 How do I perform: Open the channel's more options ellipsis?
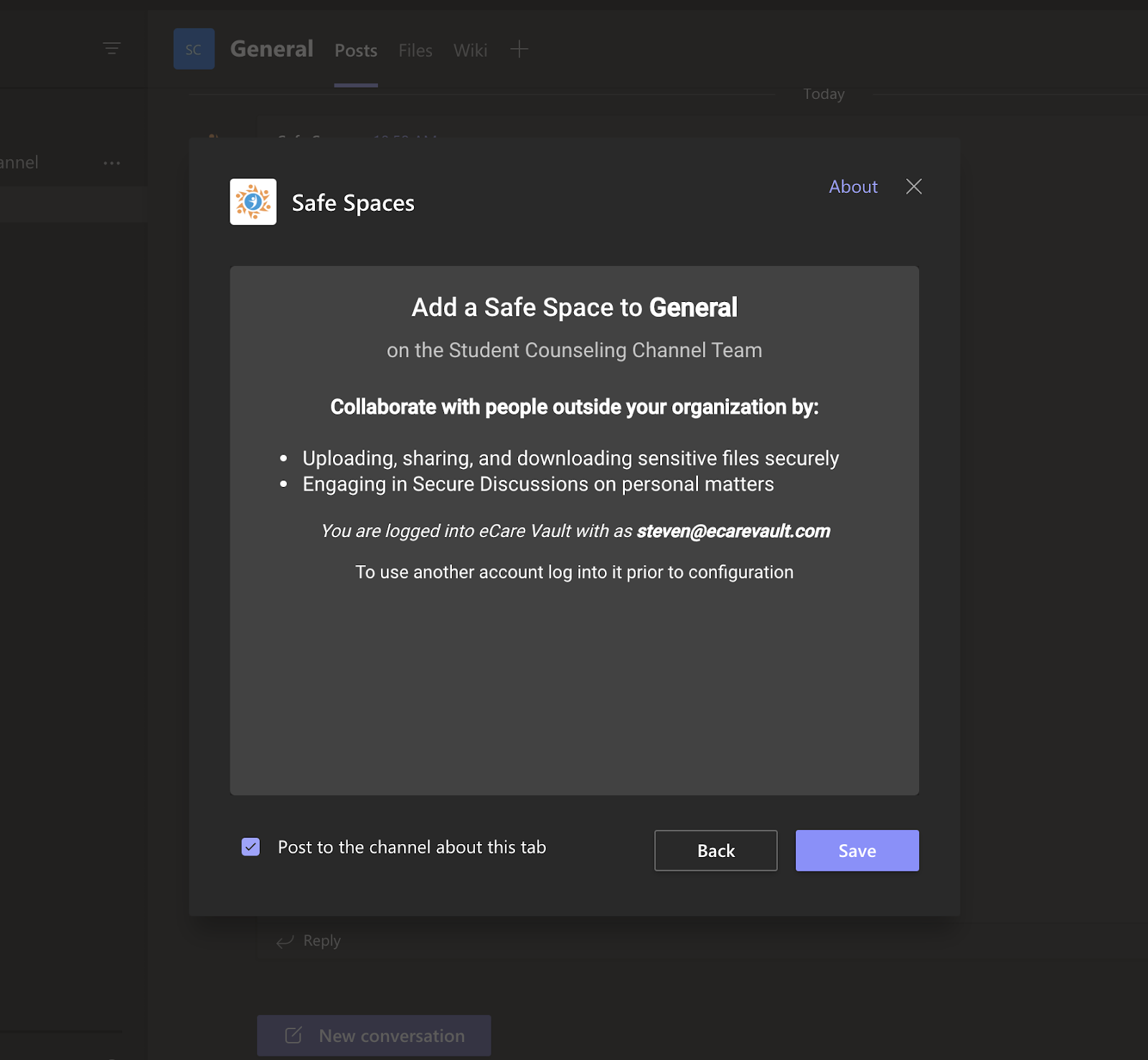tap(112, 163)
